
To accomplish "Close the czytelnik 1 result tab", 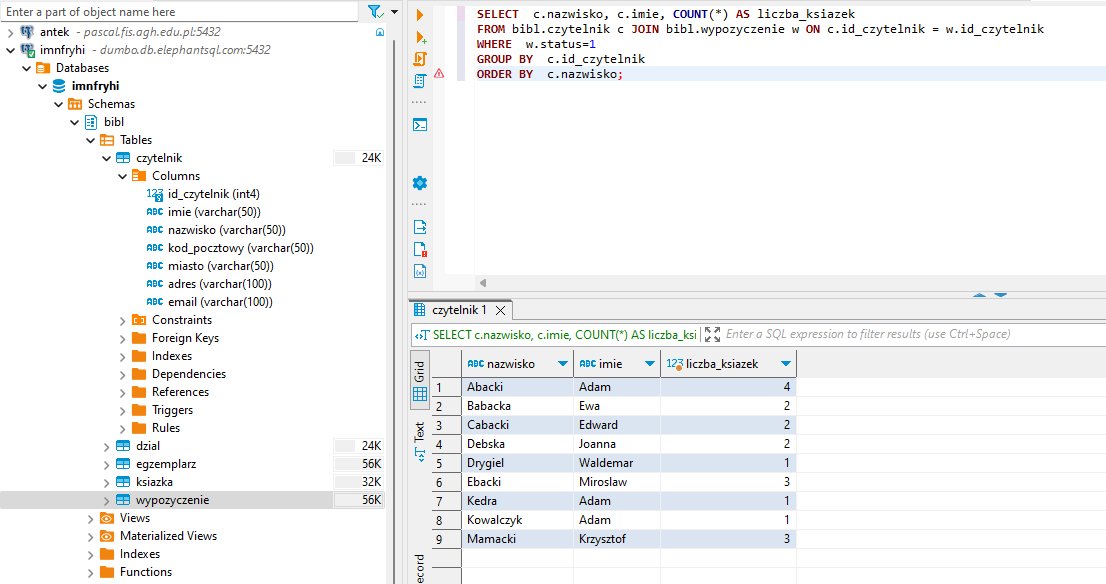I will click(x=500, y=310).
